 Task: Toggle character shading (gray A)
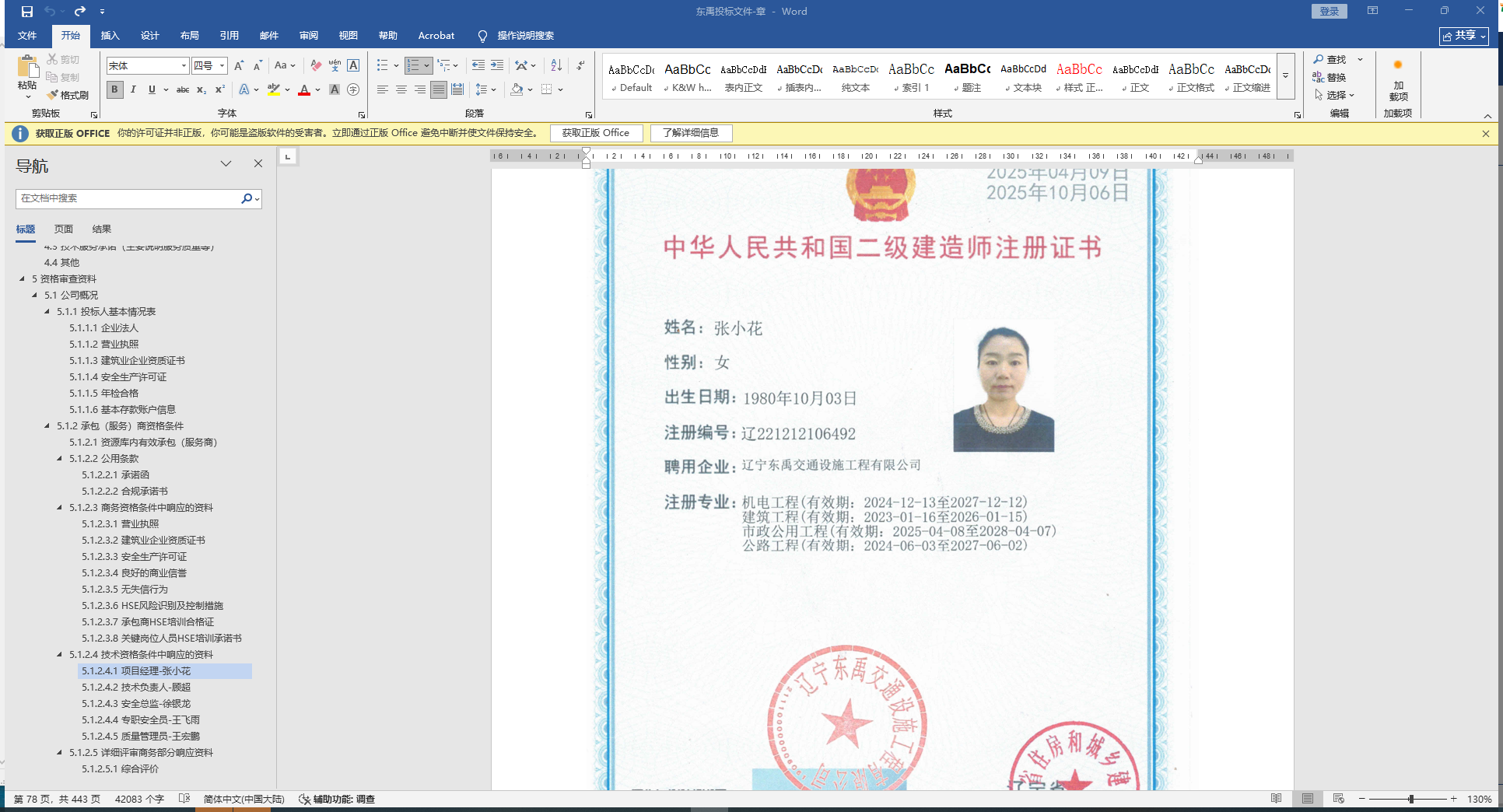pyautogui.click(x=335, y=89)
